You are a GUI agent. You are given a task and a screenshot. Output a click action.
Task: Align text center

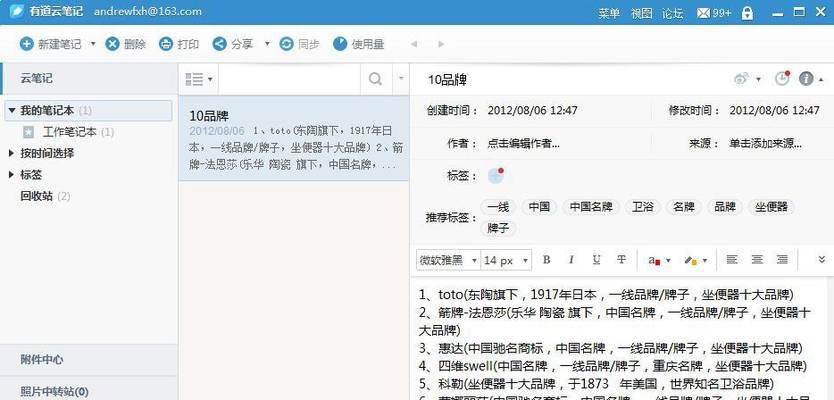click(757, 260)
